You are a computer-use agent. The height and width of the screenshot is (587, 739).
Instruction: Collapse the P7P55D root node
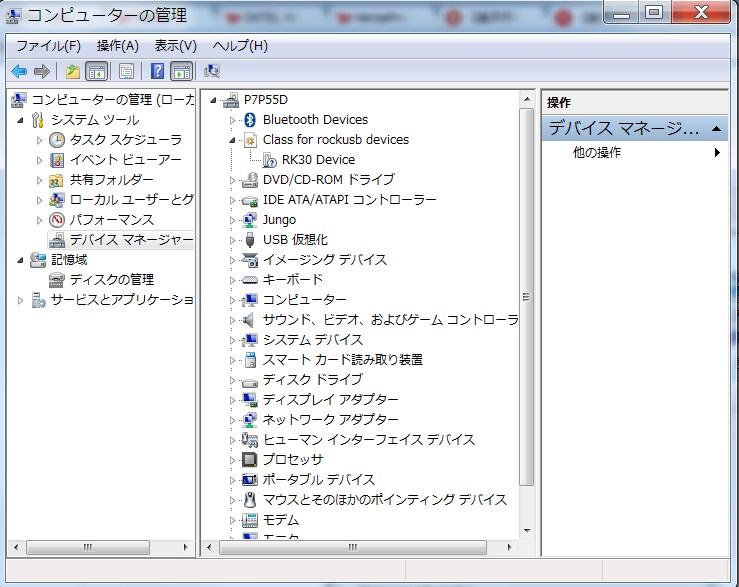213,100
